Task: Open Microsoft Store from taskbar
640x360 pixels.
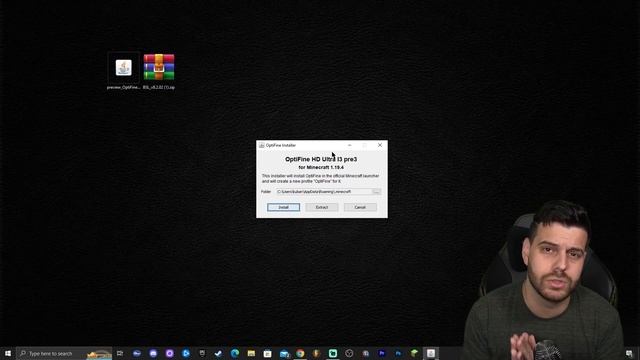Action: pyautogui.click(x=267, y=353)
